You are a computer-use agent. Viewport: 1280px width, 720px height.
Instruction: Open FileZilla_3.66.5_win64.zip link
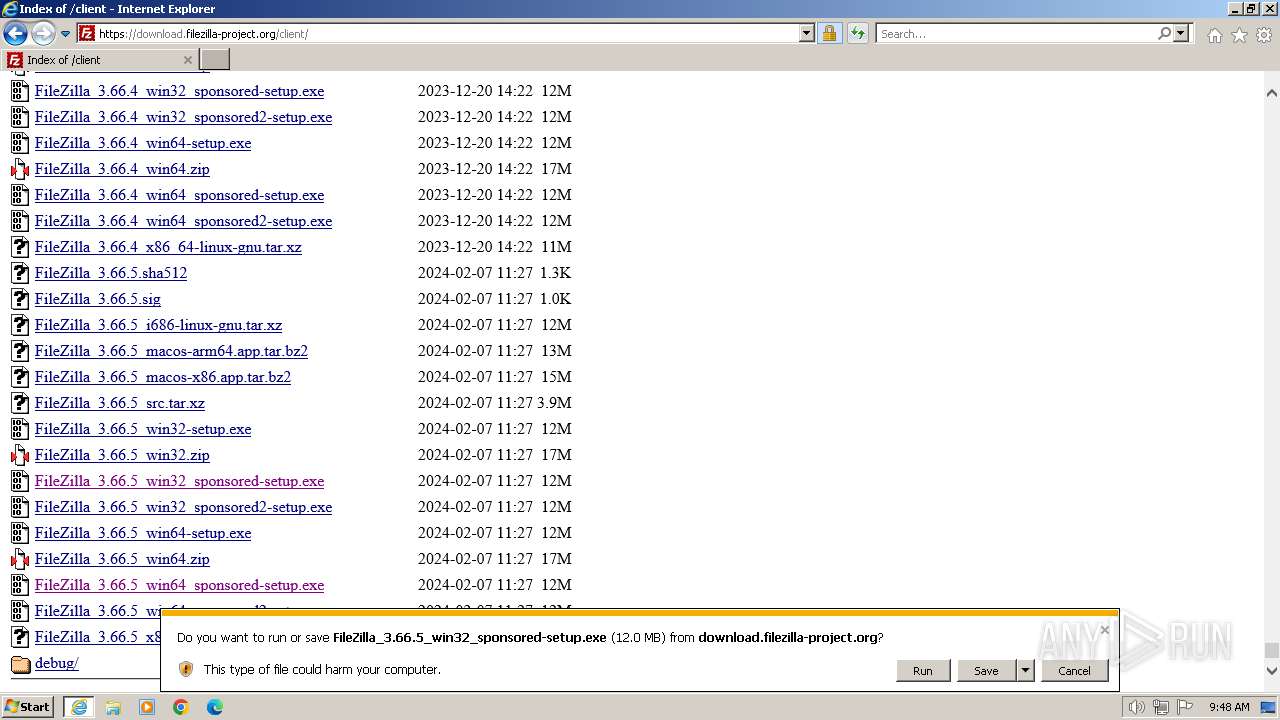point(122,559)
